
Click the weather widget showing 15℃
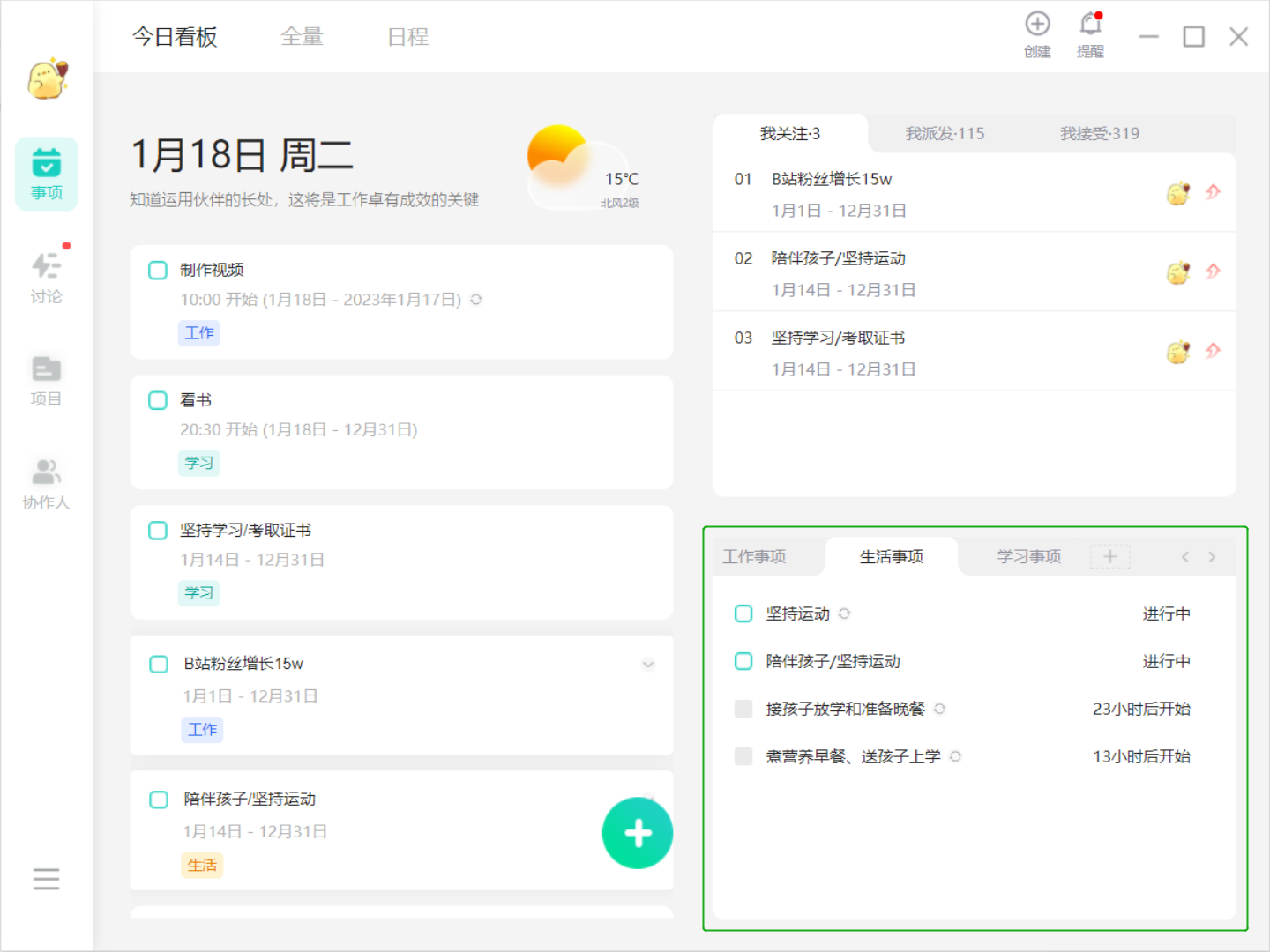tap(584, 169)
